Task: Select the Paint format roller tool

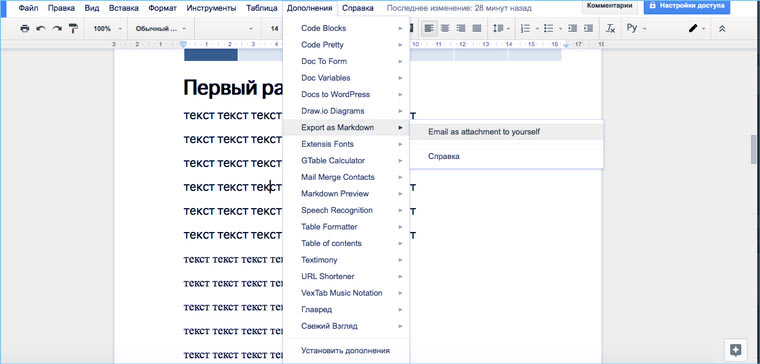Action: coord(73,29)
